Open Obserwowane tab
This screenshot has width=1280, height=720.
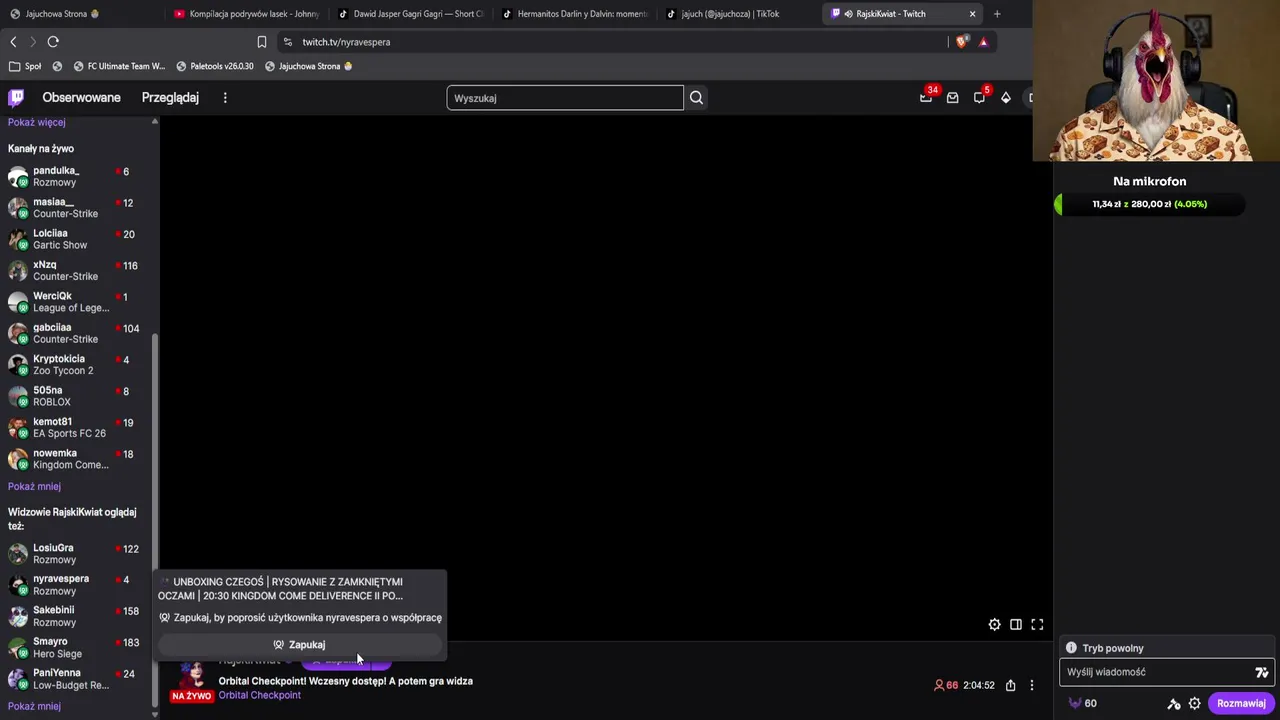pyautogui.click(x=81, y=97)
